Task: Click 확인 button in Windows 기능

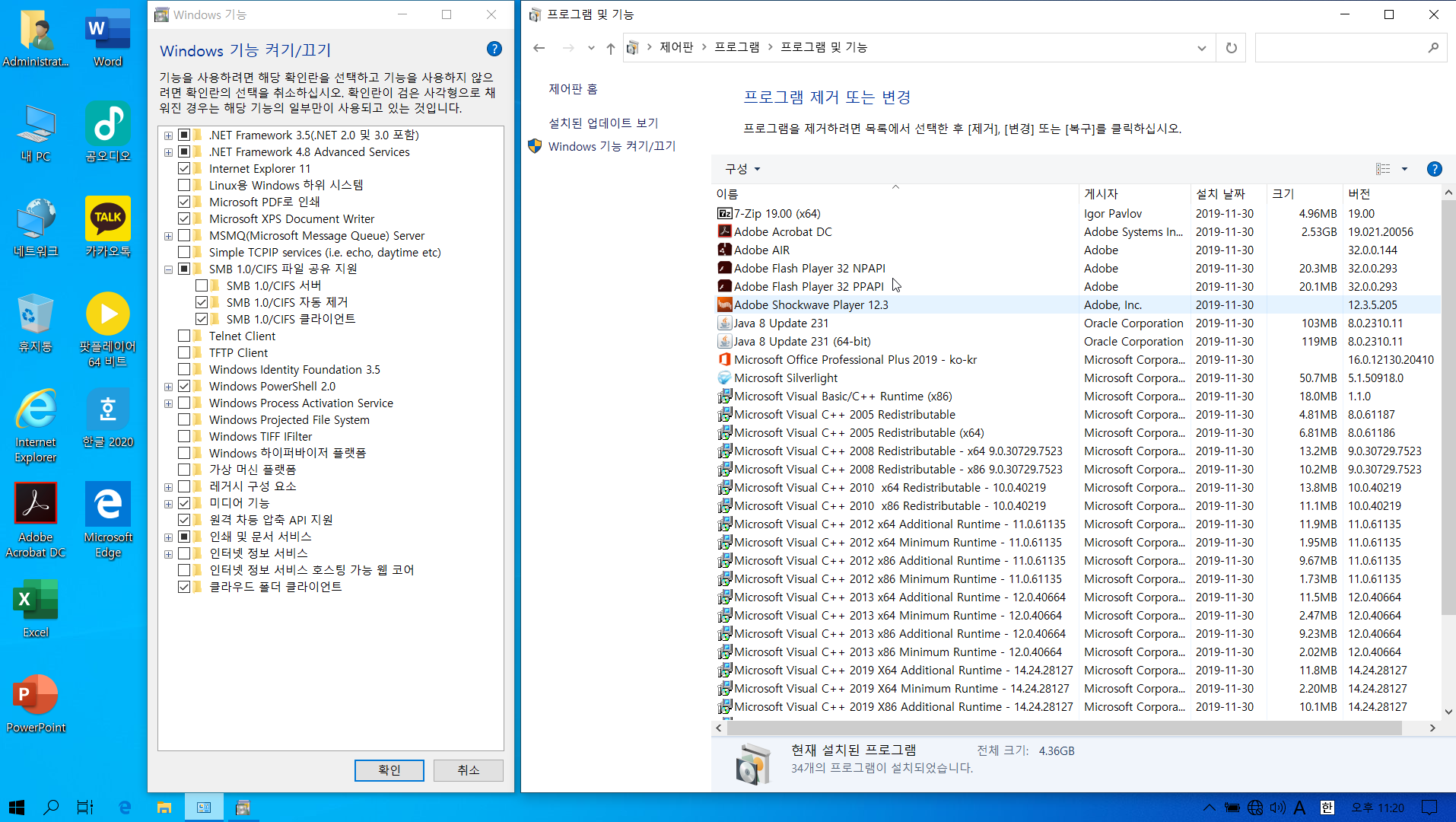Action: [389, 770]
